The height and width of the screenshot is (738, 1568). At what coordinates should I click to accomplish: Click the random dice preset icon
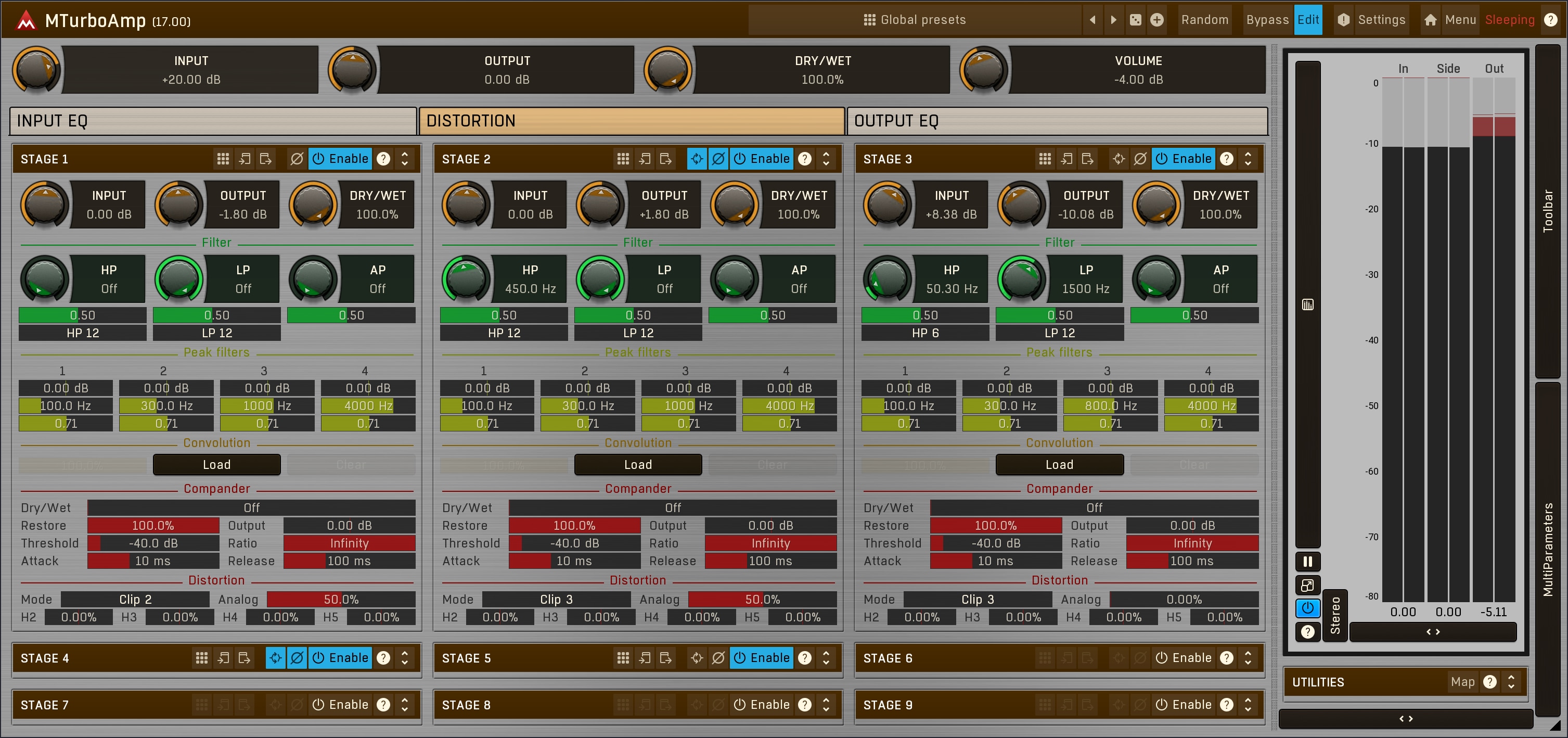(1135, 20)
